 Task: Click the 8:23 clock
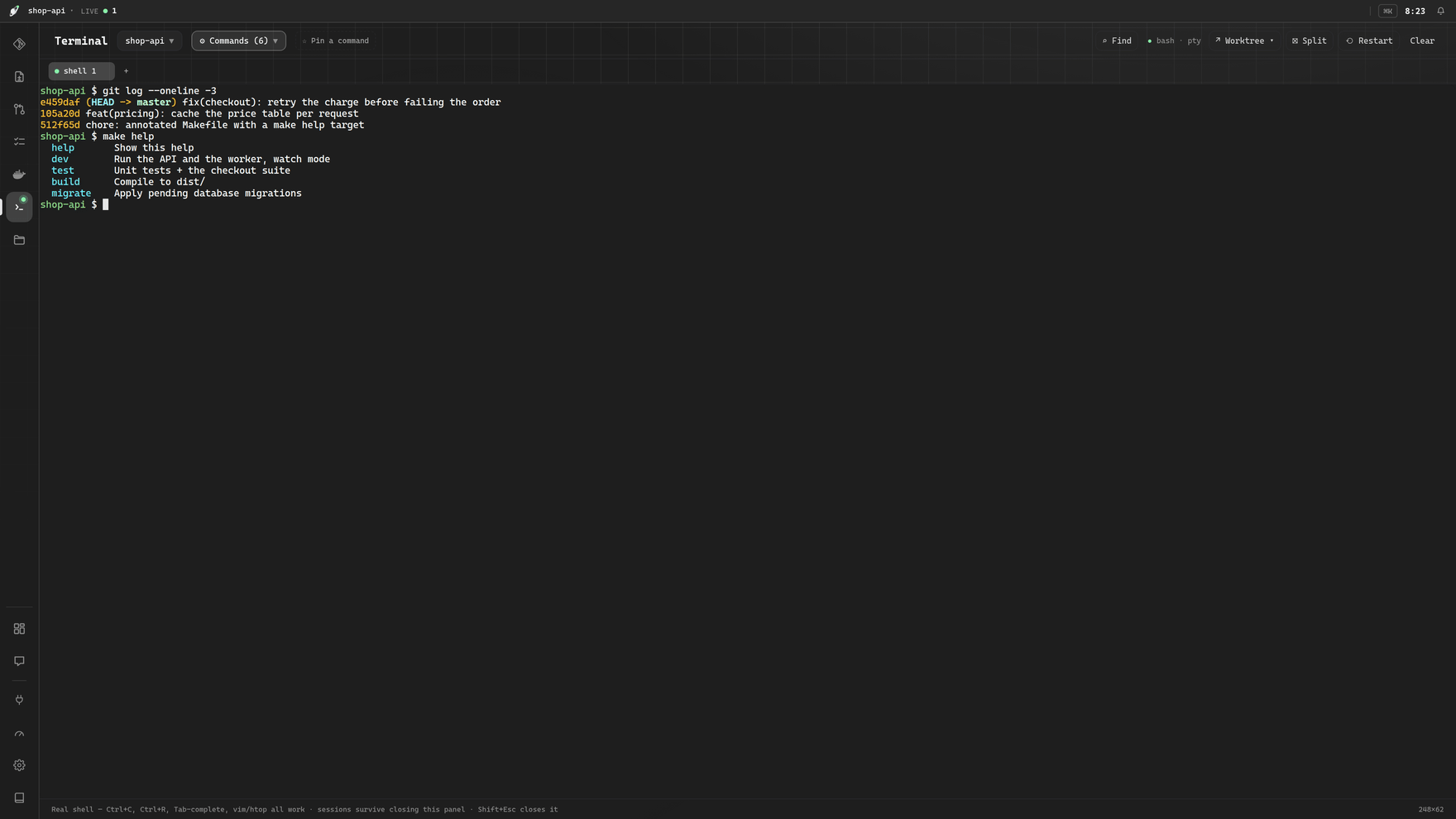[x=1415, y=11]
